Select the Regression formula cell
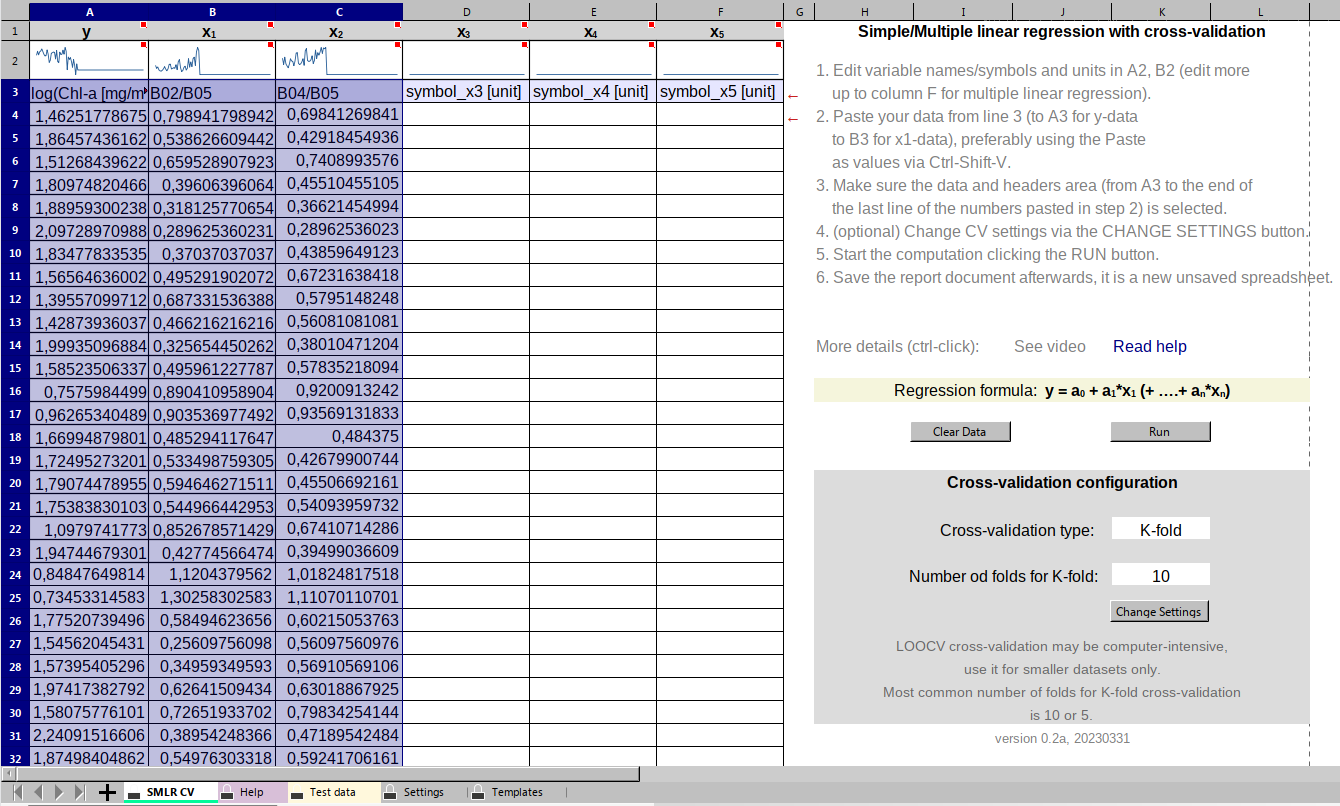Viewport: 1340px width, 806px height. click(x=1061, y=390)
